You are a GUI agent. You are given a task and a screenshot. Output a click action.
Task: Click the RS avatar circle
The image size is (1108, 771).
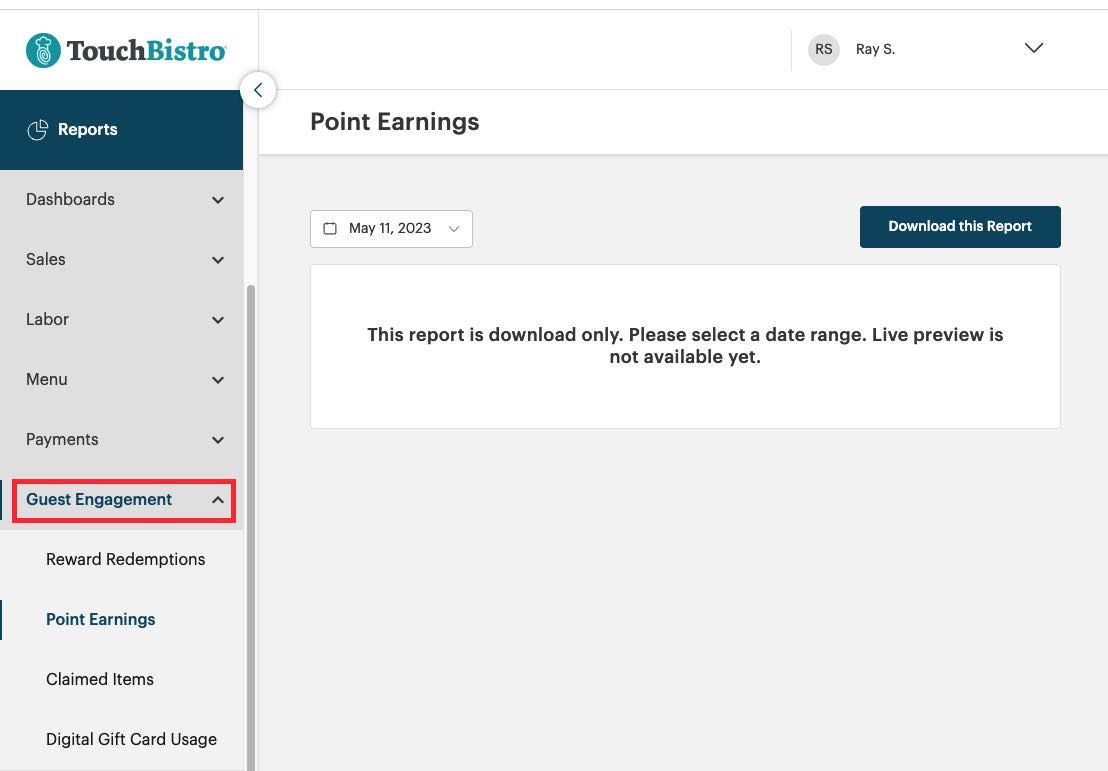click(x=823, y=49)
